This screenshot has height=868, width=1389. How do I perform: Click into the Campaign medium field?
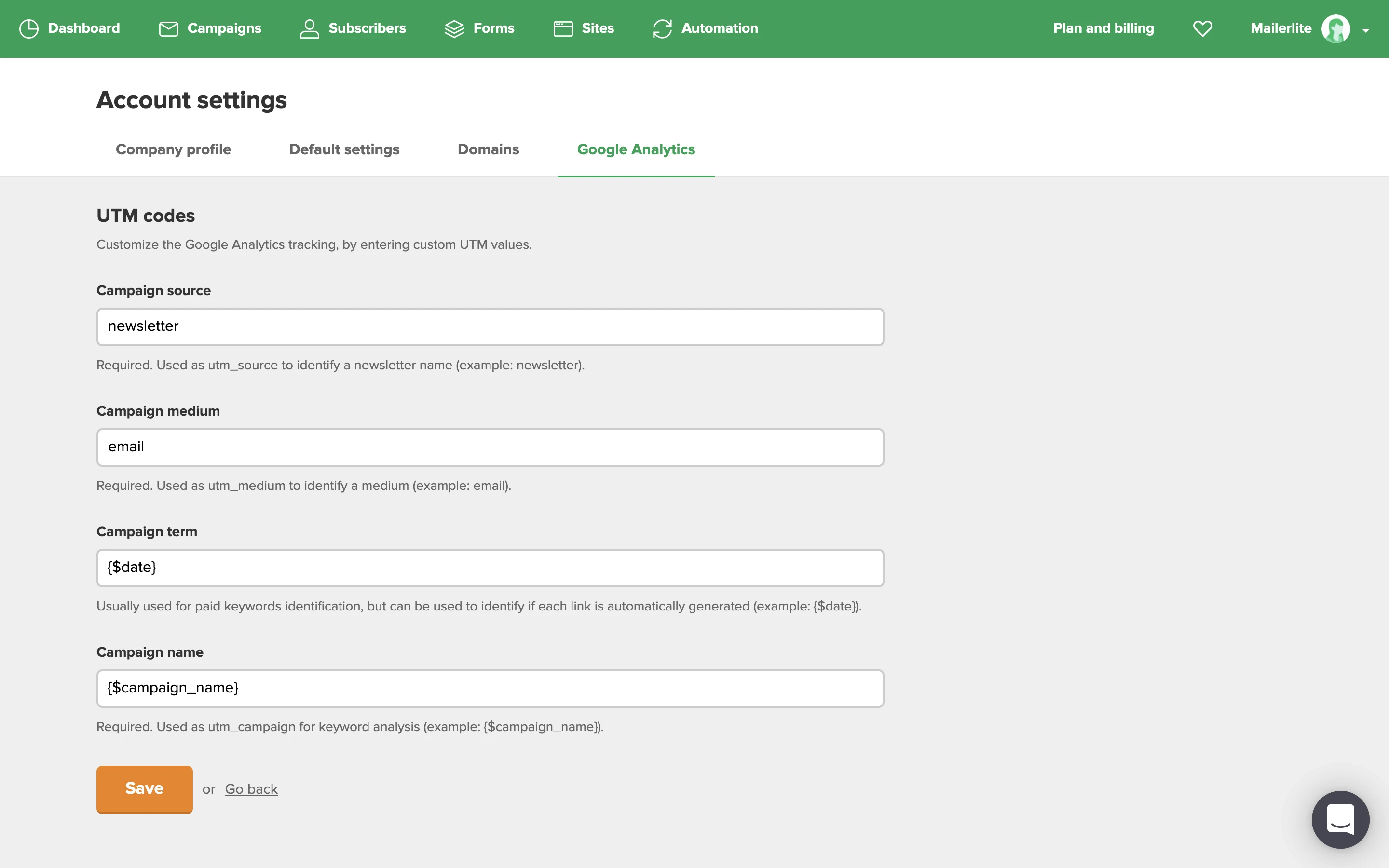coord(490,447)
